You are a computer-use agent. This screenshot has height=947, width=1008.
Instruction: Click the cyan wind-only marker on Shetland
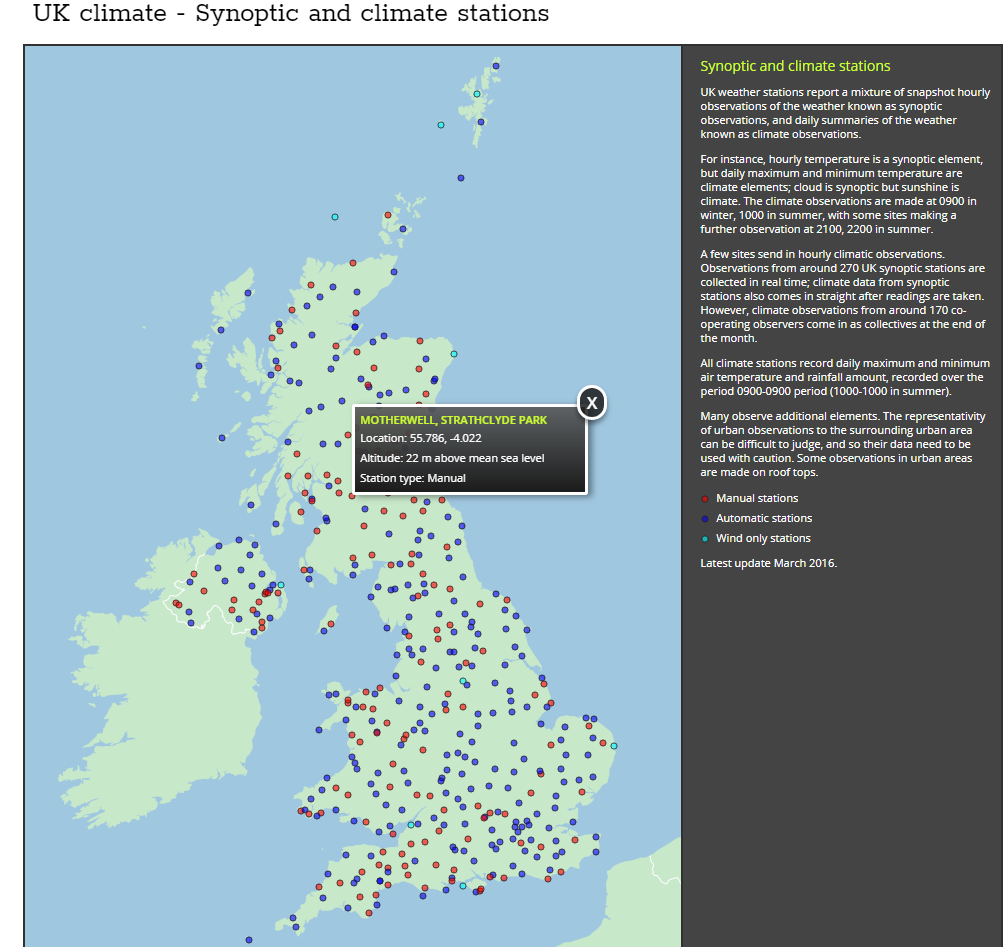477,94
